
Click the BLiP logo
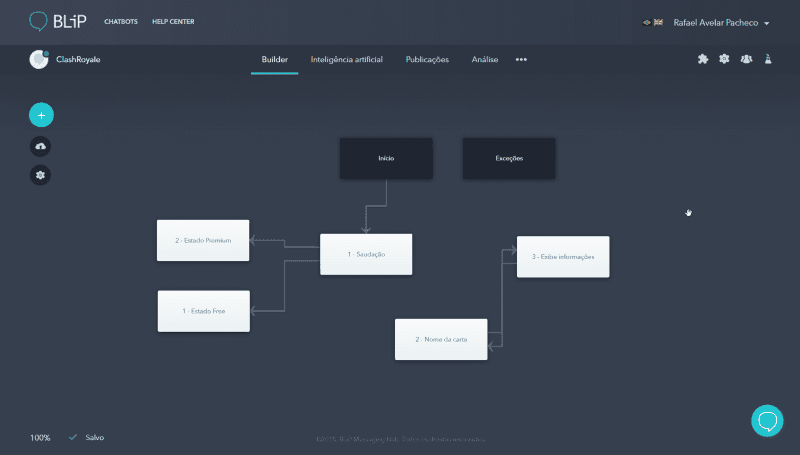[x=56, y=21]
